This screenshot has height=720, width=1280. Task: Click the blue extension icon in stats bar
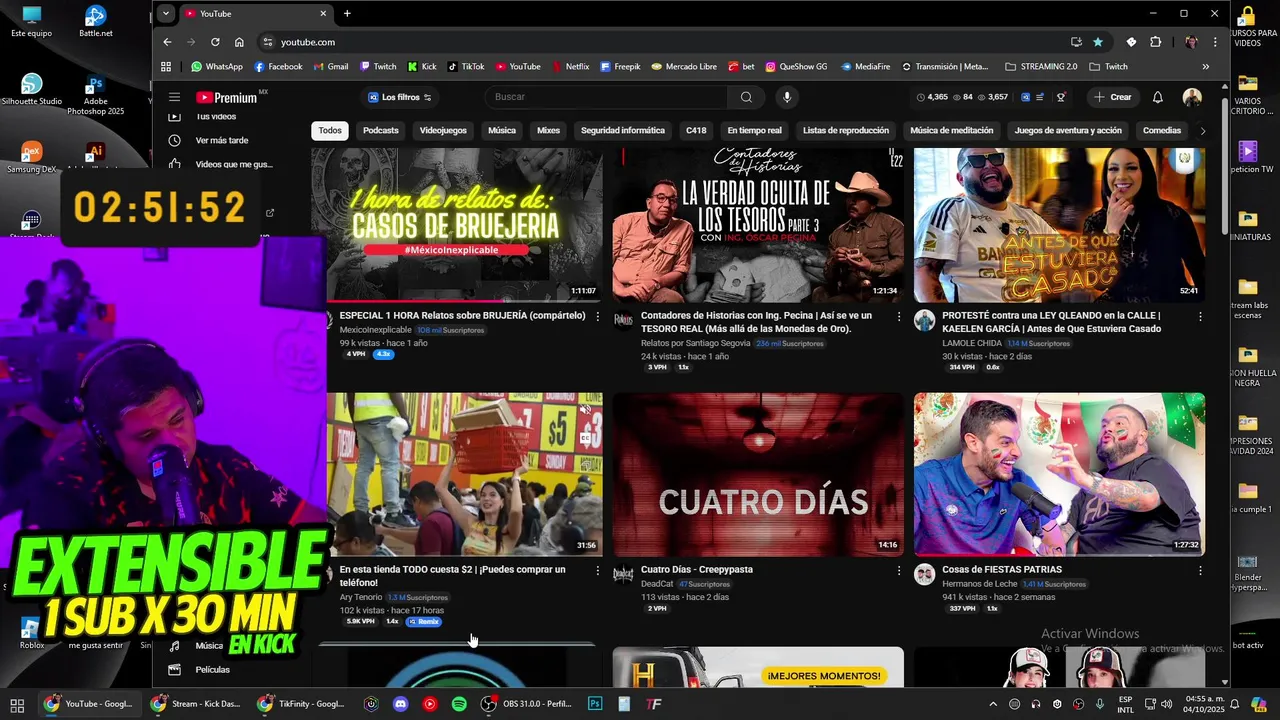point(1026,97)
